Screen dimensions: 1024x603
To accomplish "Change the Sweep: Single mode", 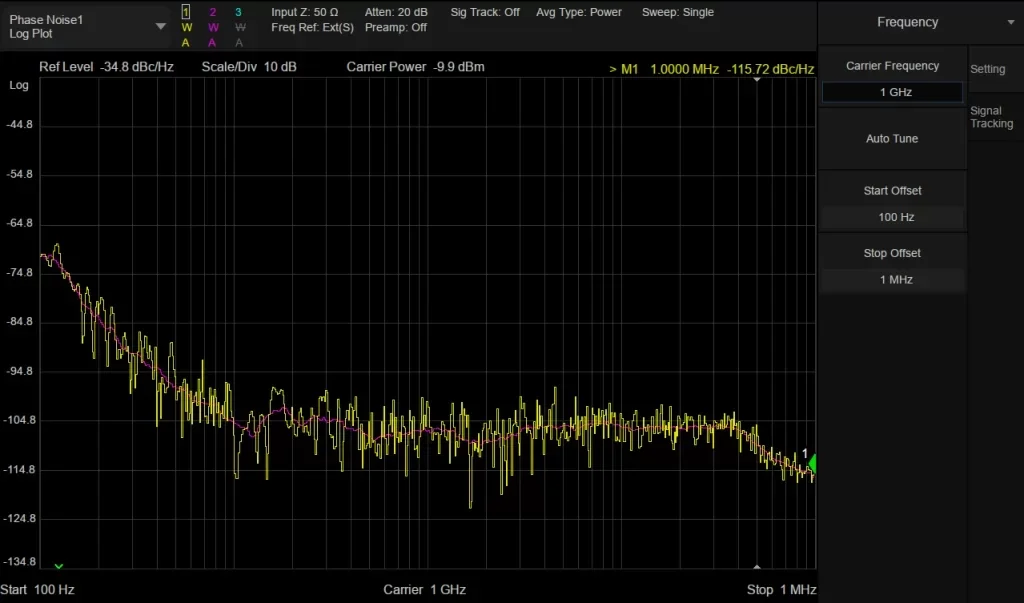I will [678, 12].
